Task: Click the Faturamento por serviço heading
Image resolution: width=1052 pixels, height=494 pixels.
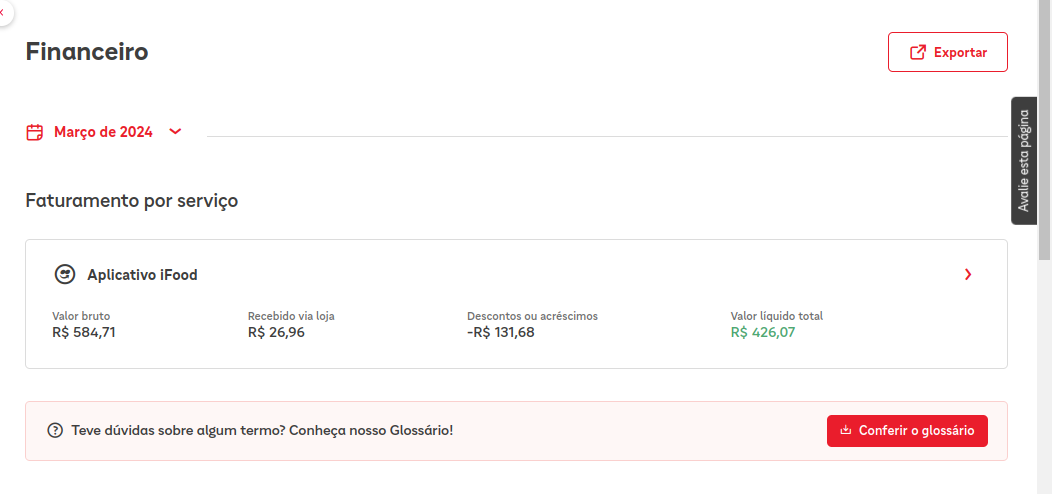Action: (131, 201)
